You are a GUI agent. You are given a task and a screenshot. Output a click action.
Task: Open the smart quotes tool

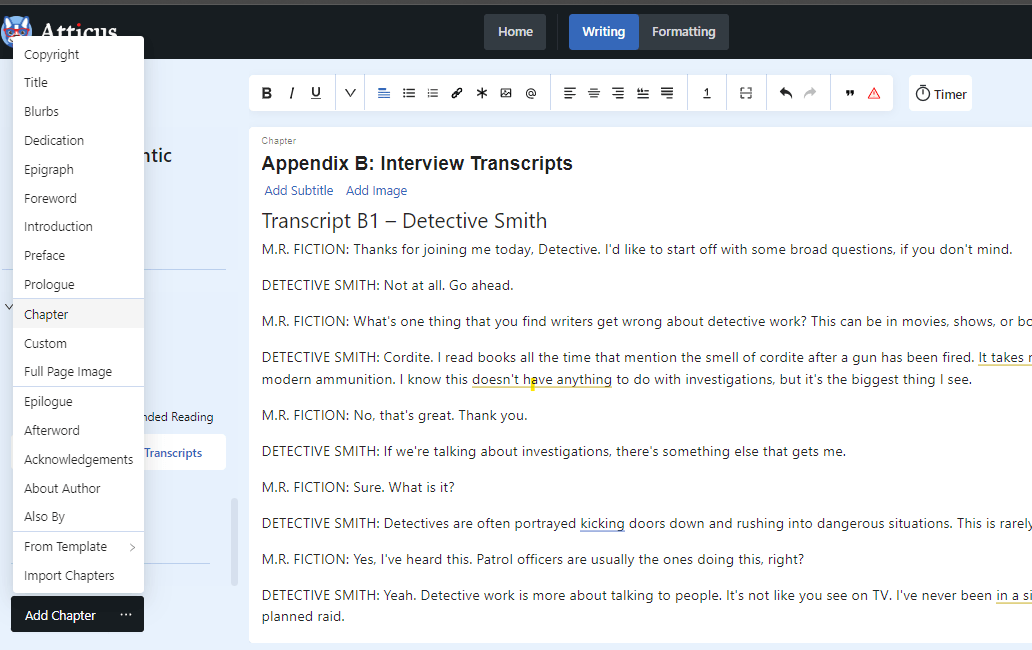(x=850, y=93)
